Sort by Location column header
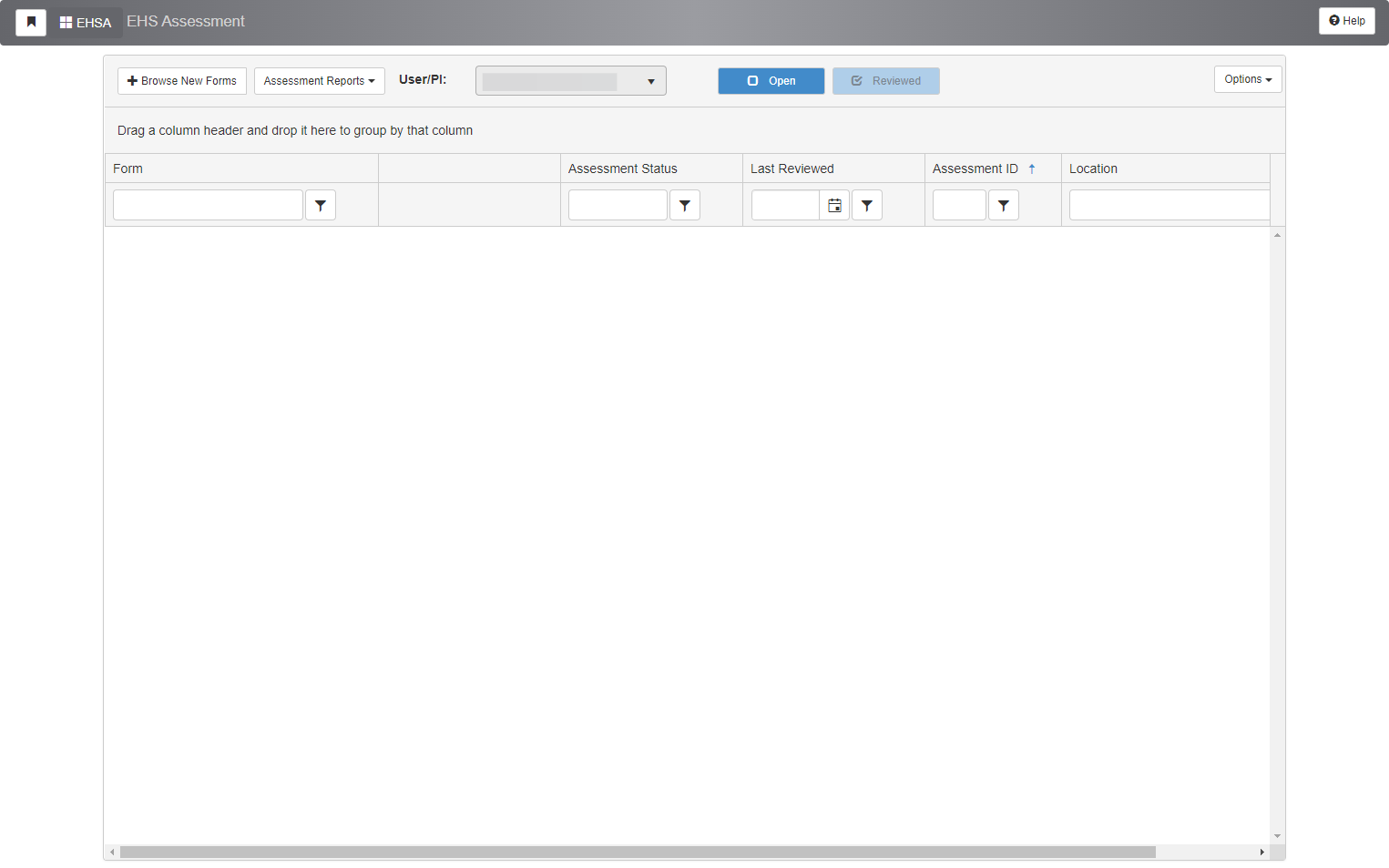The image size is (1389, 868). coord(1093,168)
